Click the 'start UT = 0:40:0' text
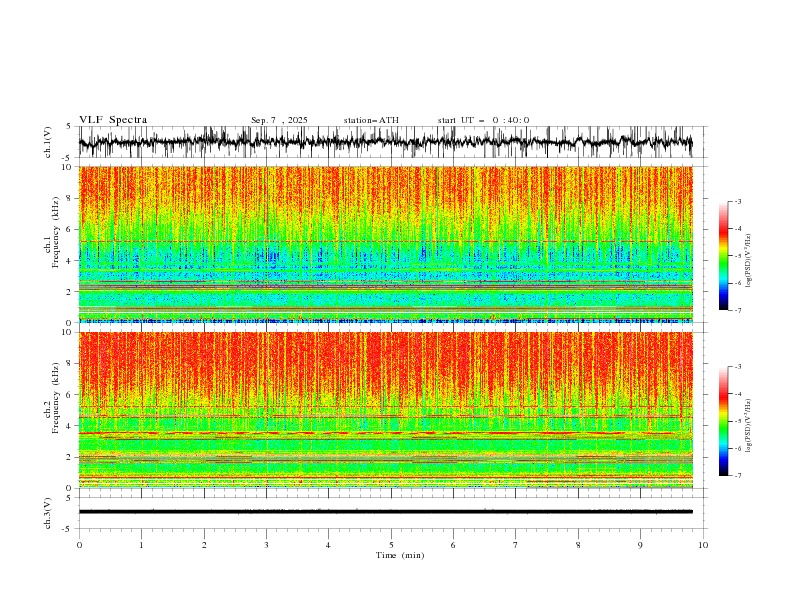This screenshot has width=792, height=612. 483,120
